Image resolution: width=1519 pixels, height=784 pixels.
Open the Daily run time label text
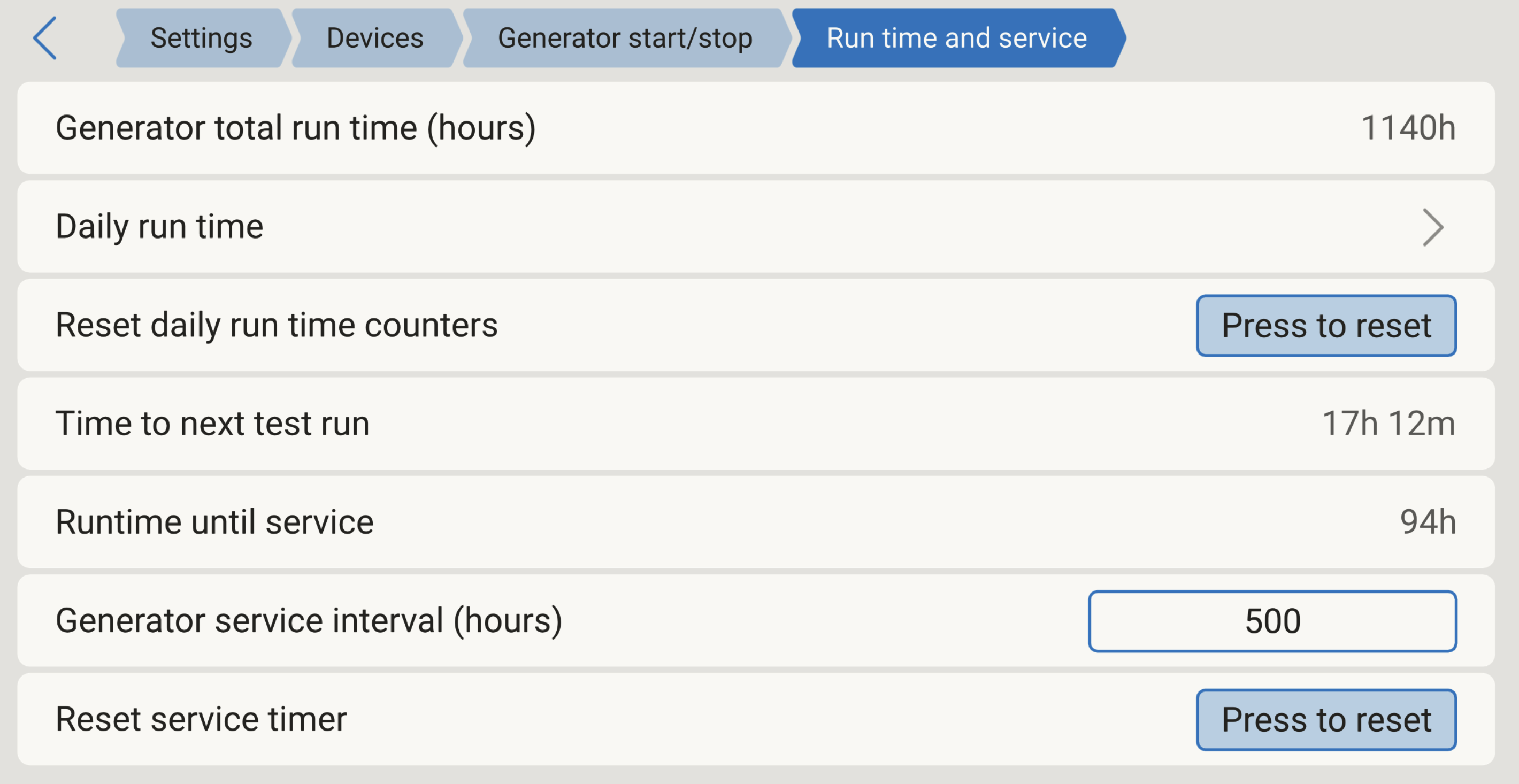[159, 227]
